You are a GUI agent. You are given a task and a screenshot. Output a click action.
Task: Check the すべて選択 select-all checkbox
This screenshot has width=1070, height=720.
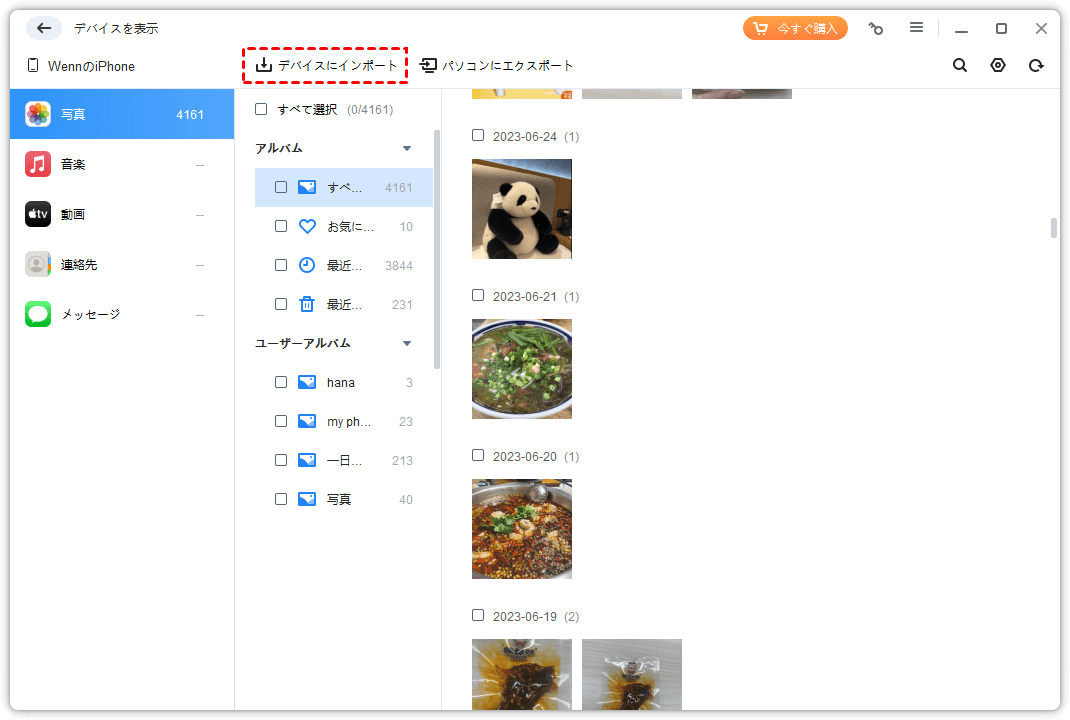click(x=261, y=109)
